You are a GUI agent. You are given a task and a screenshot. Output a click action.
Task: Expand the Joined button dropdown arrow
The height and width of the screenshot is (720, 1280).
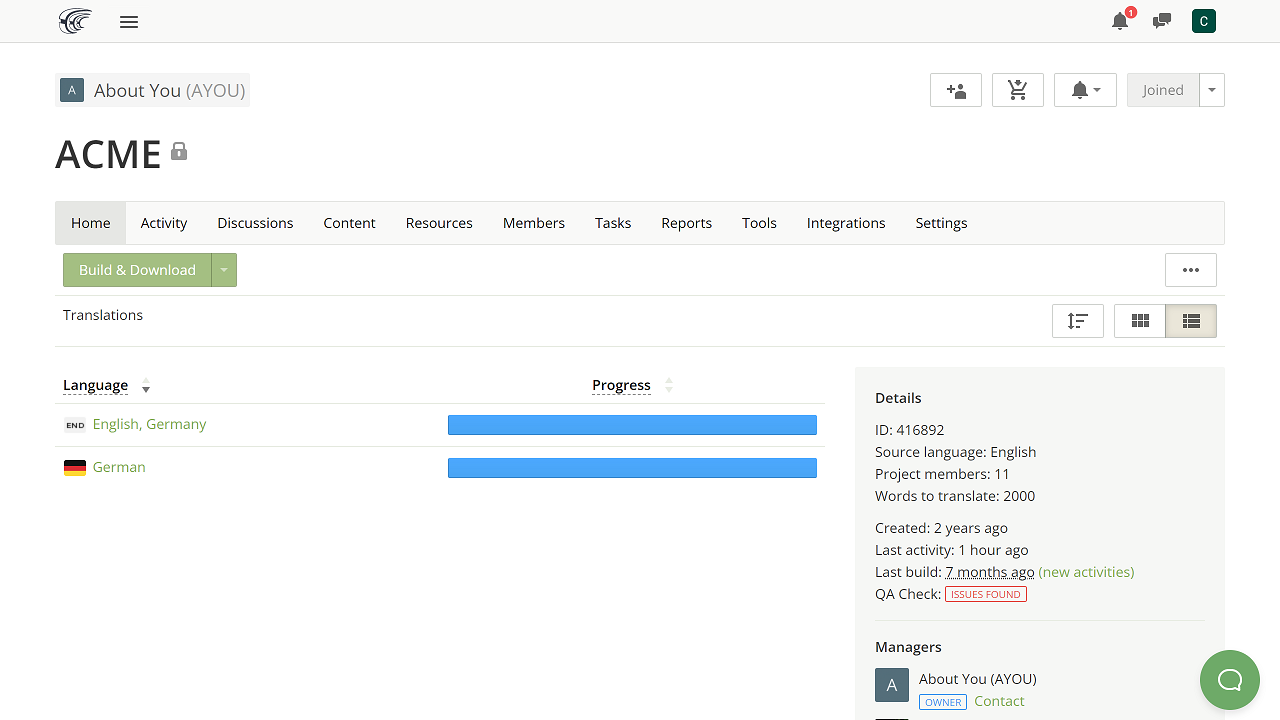pos(1212,90)
